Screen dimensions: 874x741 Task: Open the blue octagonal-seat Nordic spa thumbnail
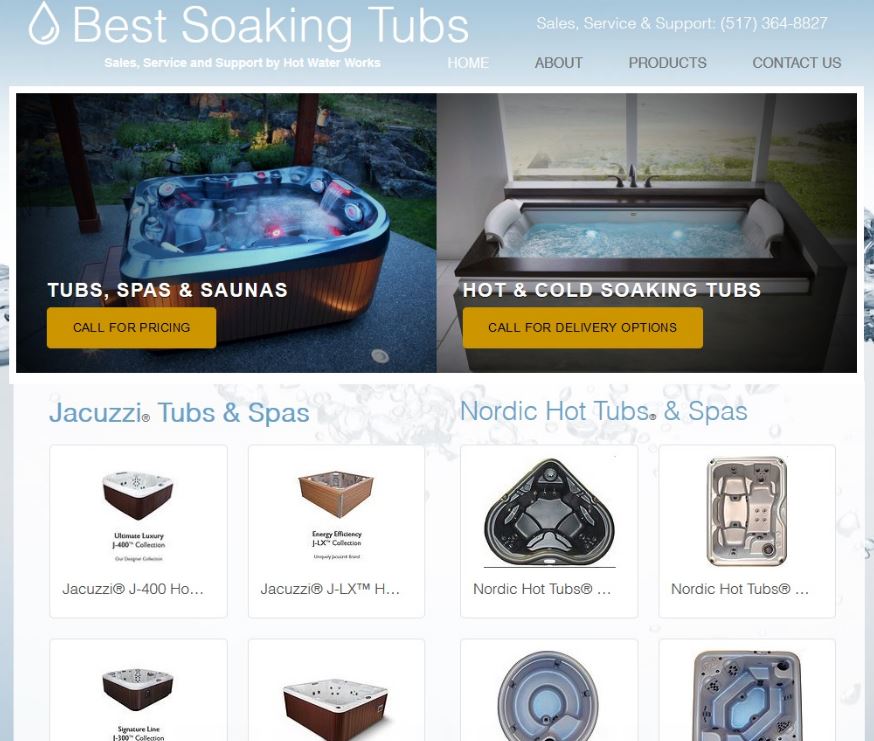[747, 697]
